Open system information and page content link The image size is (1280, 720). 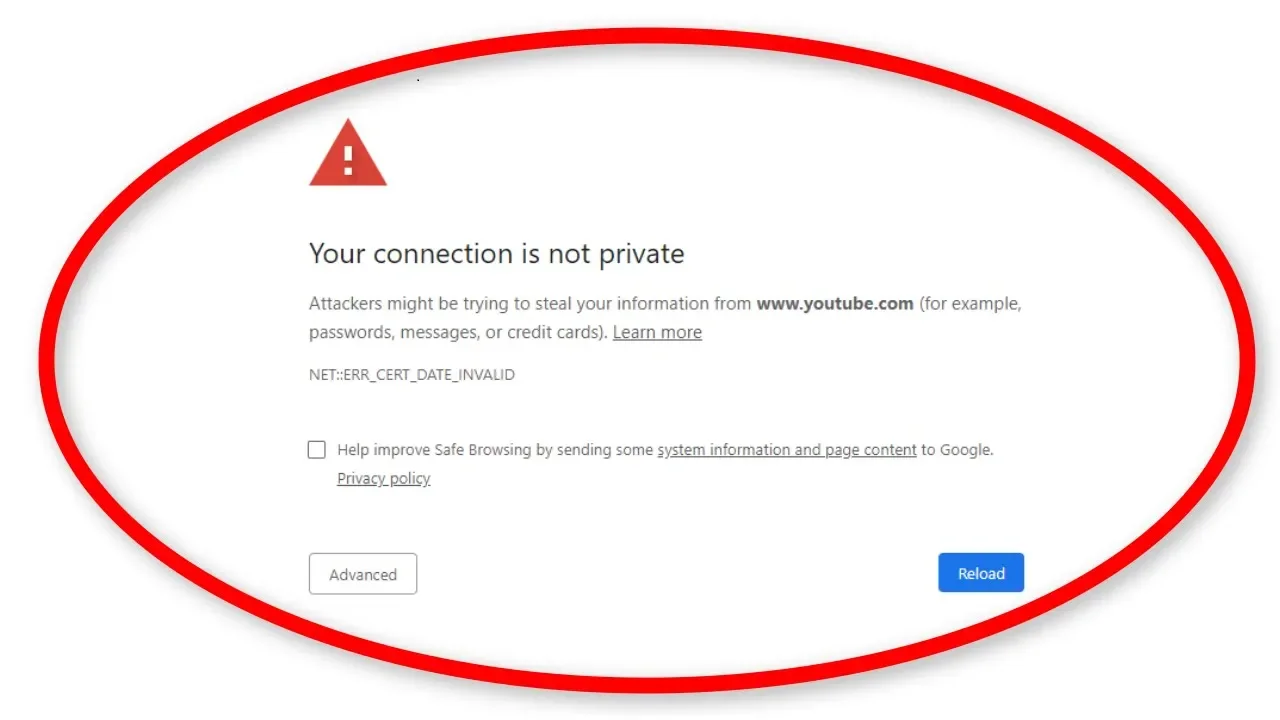click(786, 450)
